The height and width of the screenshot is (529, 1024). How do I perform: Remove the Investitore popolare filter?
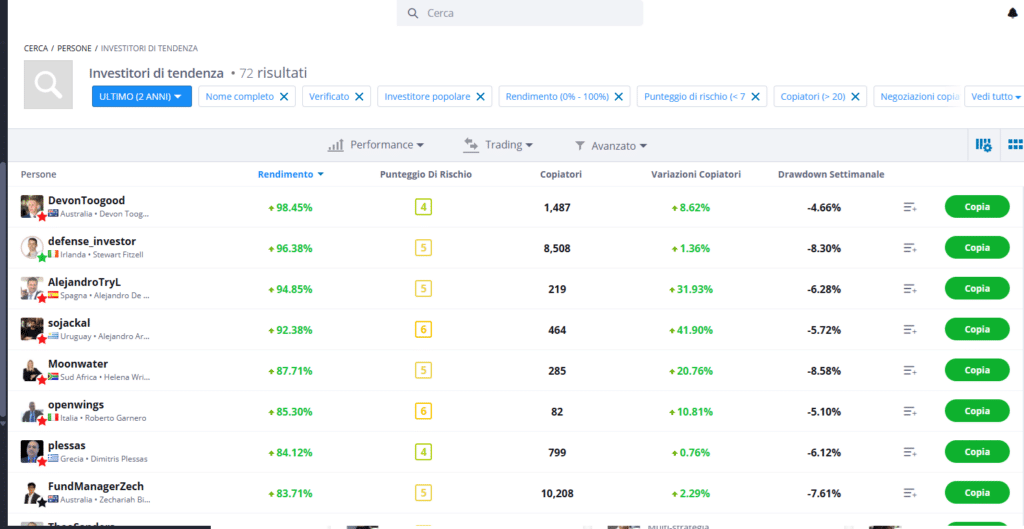(480, 96)
